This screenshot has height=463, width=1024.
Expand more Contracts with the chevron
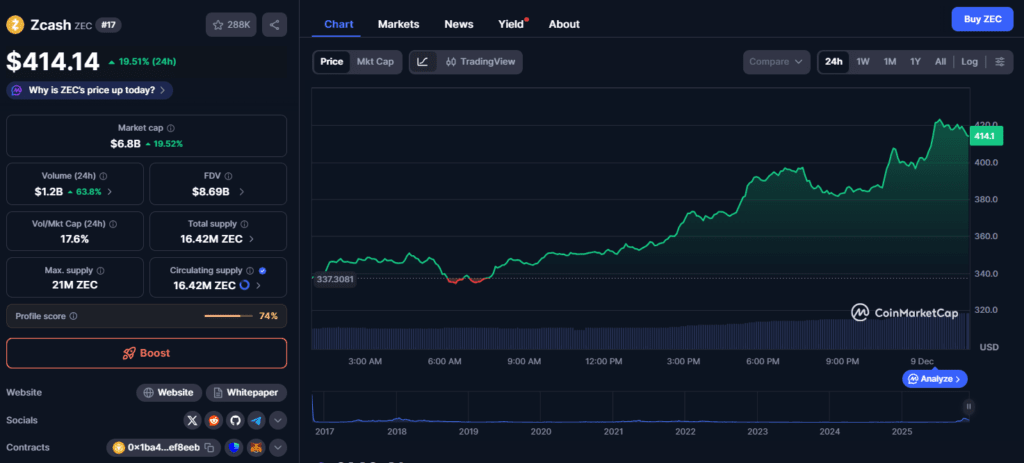click(x=278, y=448)
